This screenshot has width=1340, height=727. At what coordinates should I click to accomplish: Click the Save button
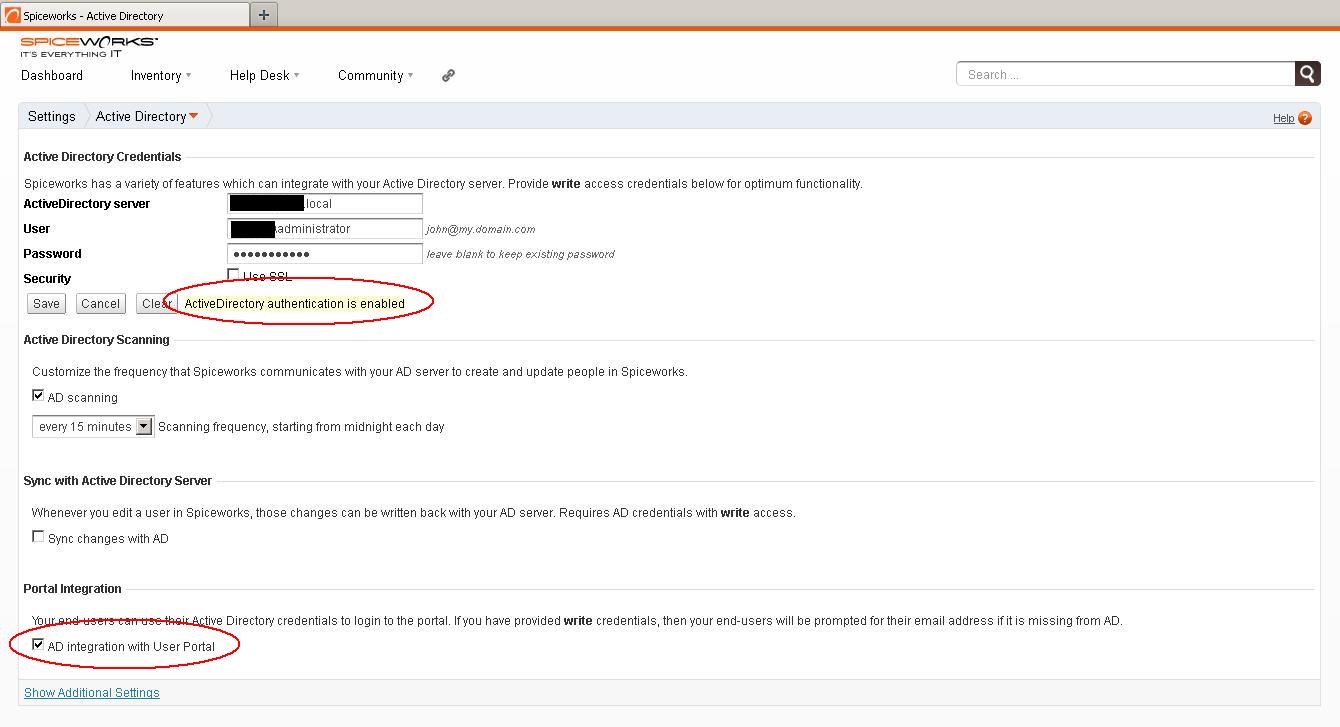[x=45, y=303]
